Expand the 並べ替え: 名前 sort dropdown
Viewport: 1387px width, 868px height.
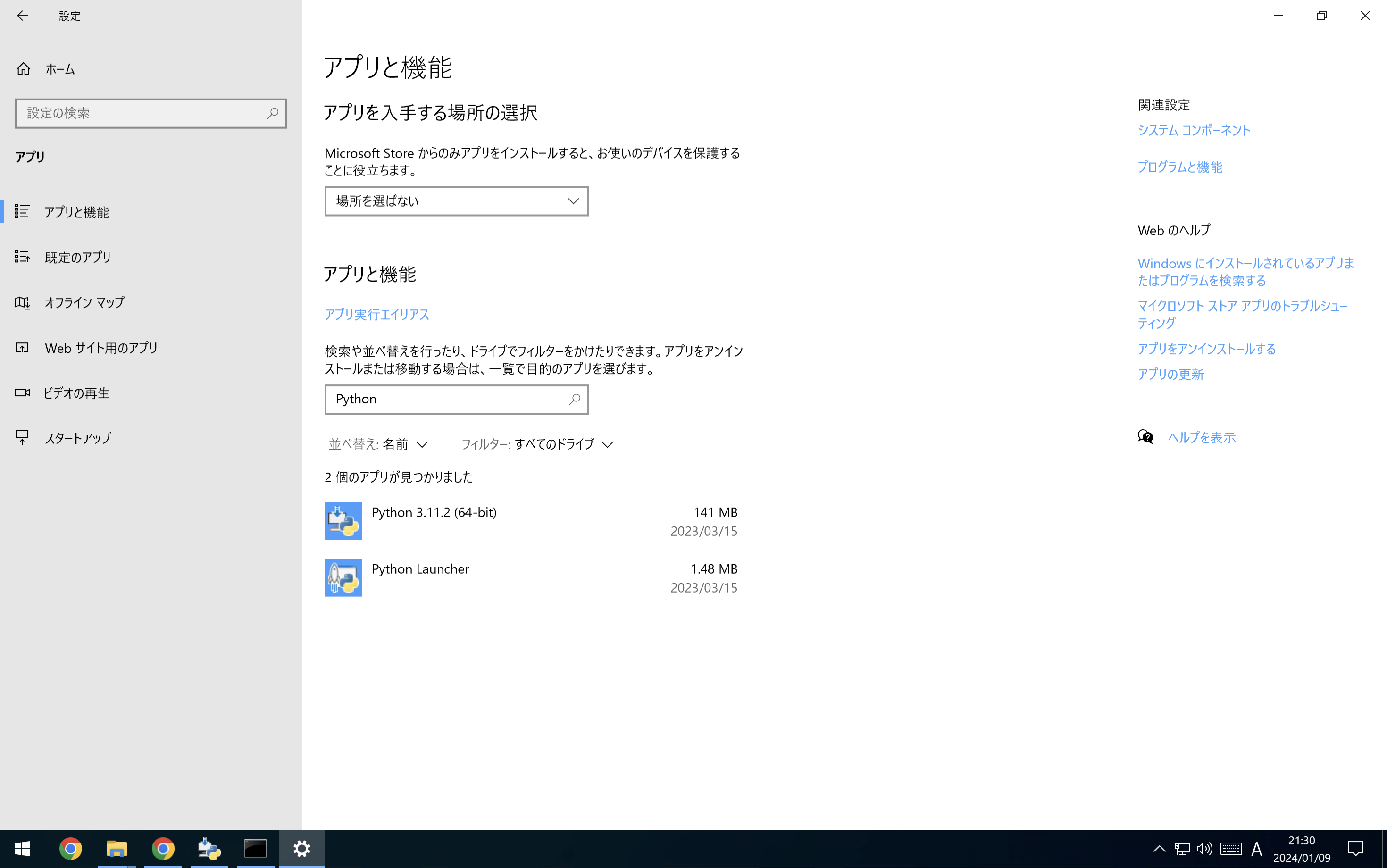tap(378, 444)
